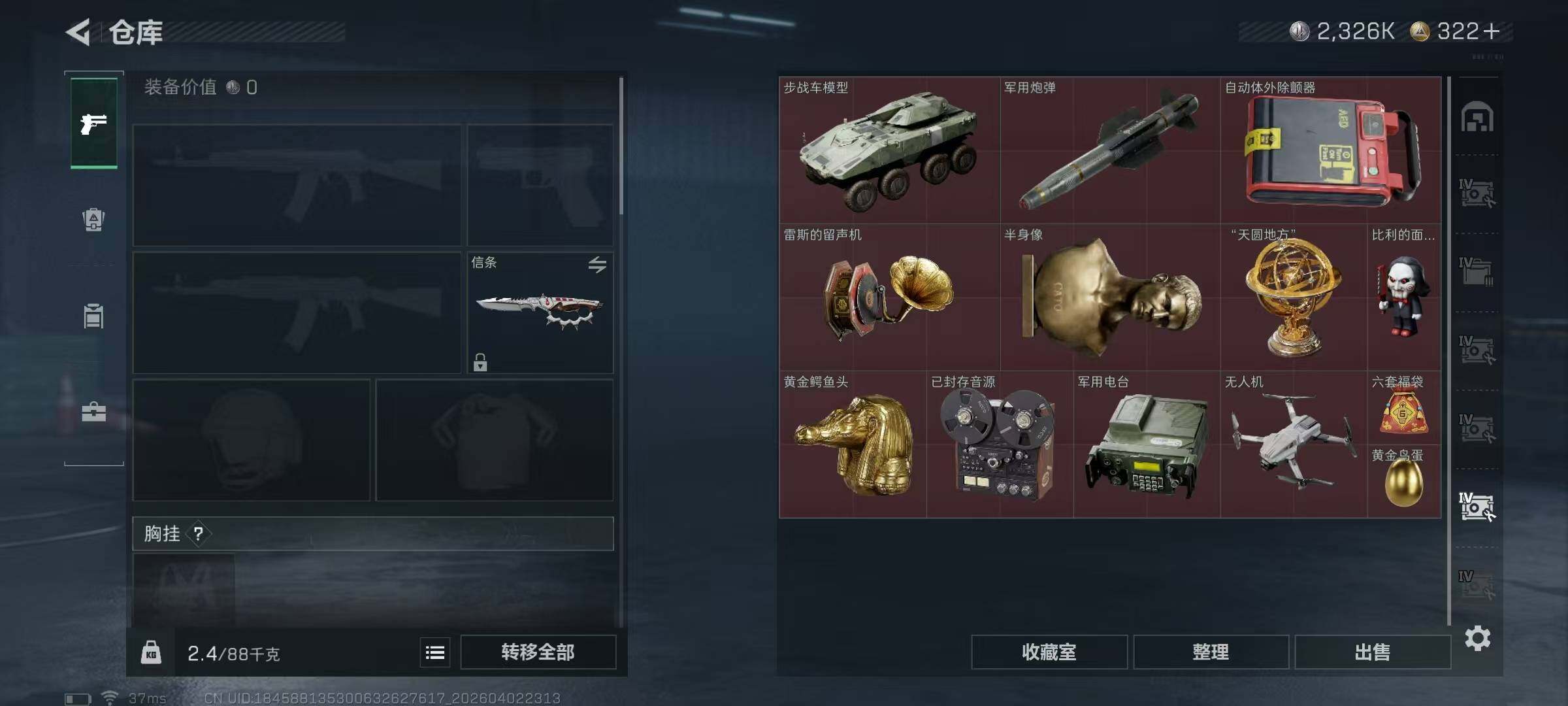Add currency with plus next to 322
Image resolution: width=1568 pixels, height=706 pixels.
tap(1492, 31)
